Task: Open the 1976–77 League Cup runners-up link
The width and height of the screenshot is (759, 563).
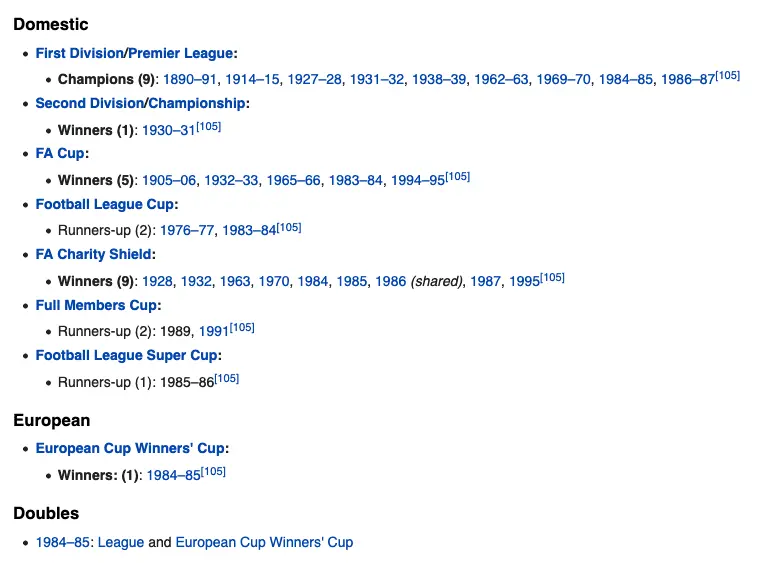Action: click(187, 230)
